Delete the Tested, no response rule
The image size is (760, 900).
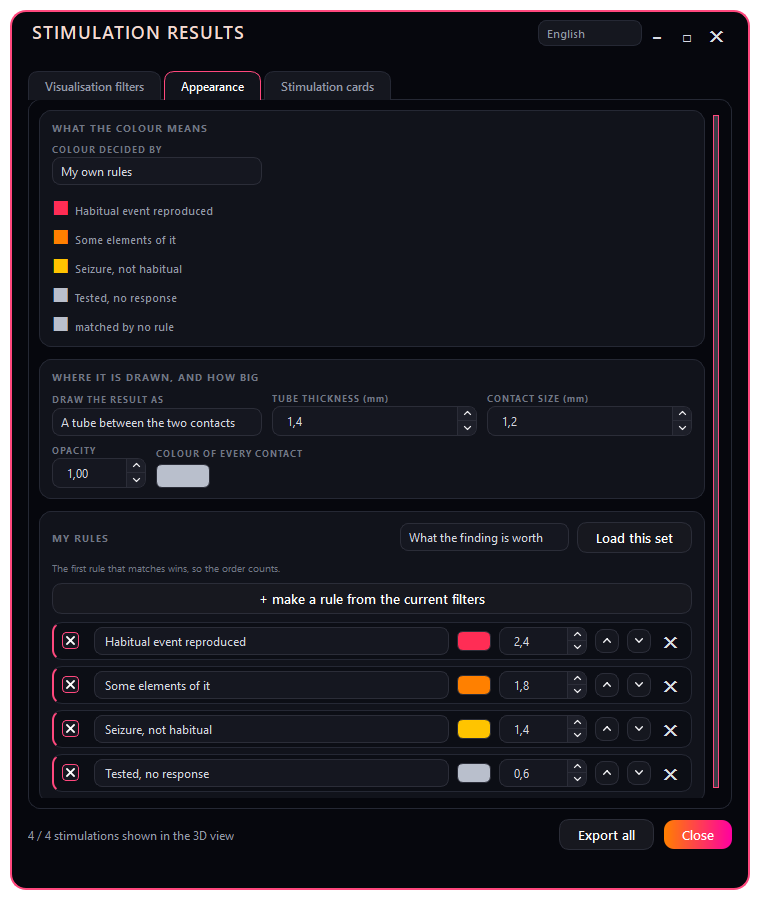pyautogui.click(x=670, y=775)
